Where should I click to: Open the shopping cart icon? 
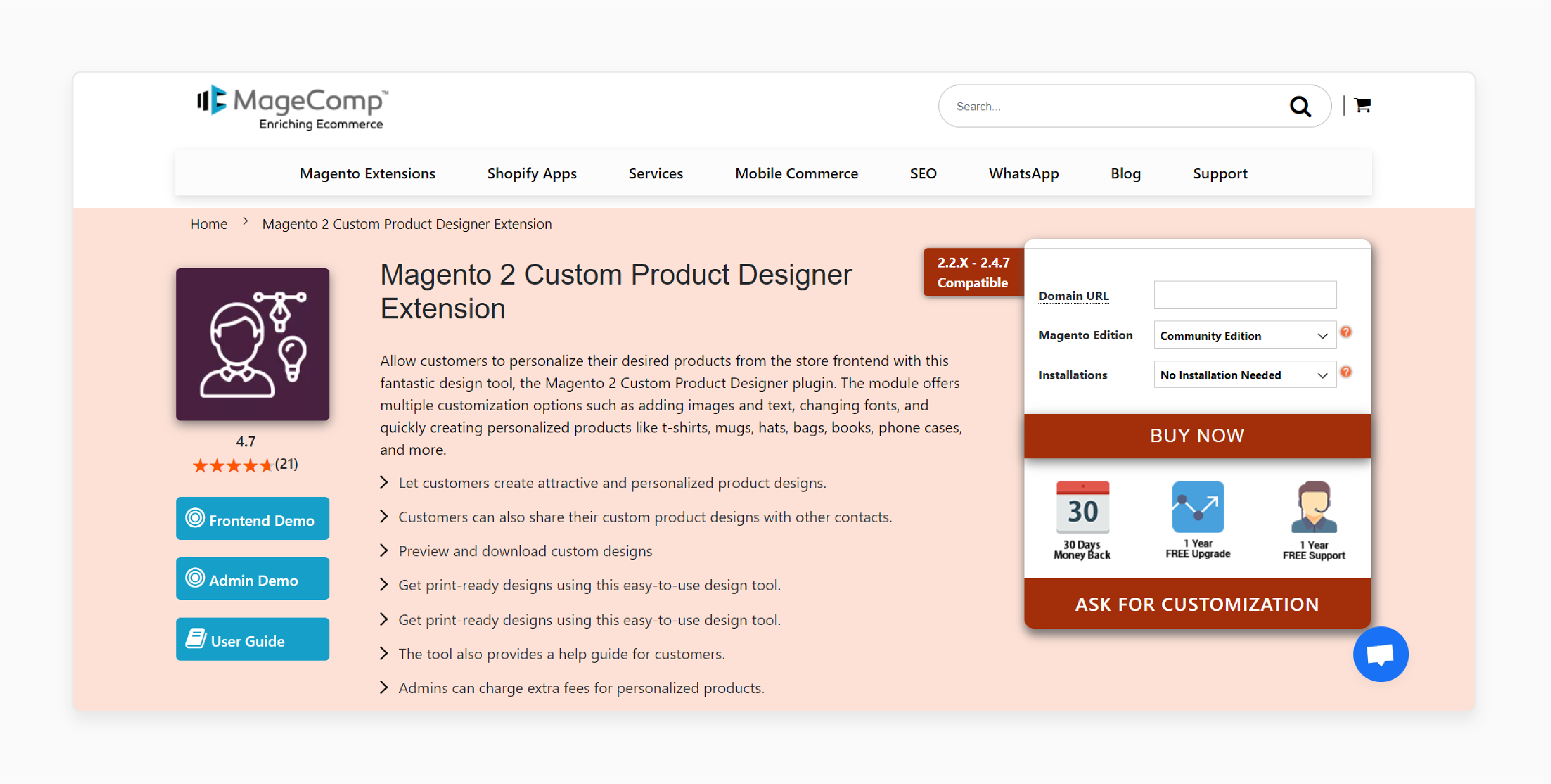[1363, 105]
